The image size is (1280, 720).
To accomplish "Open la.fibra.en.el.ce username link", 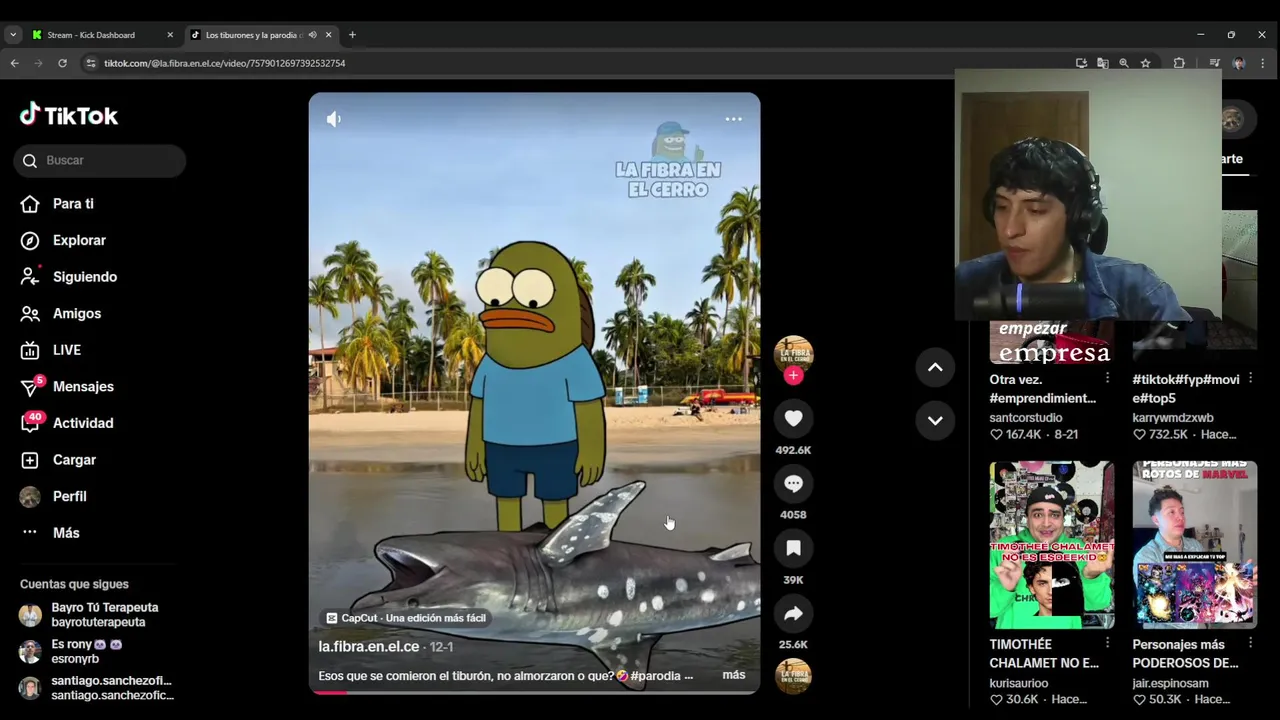I will point(368,647).
